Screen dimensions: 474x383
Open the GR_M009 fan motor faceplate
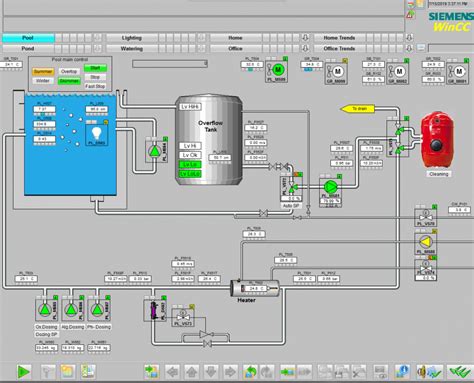click(337, 72)
